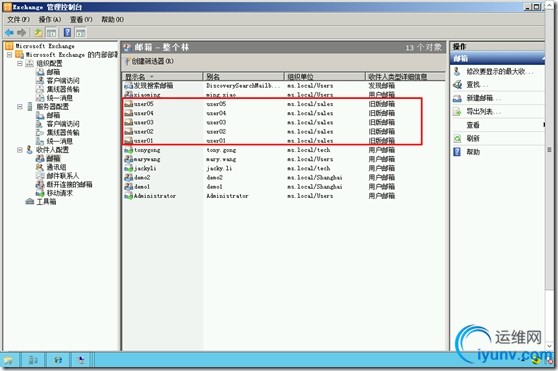Select 统一消息 under 服务器配置
This screenshot has width=558, height=371.
click(59, 141)
